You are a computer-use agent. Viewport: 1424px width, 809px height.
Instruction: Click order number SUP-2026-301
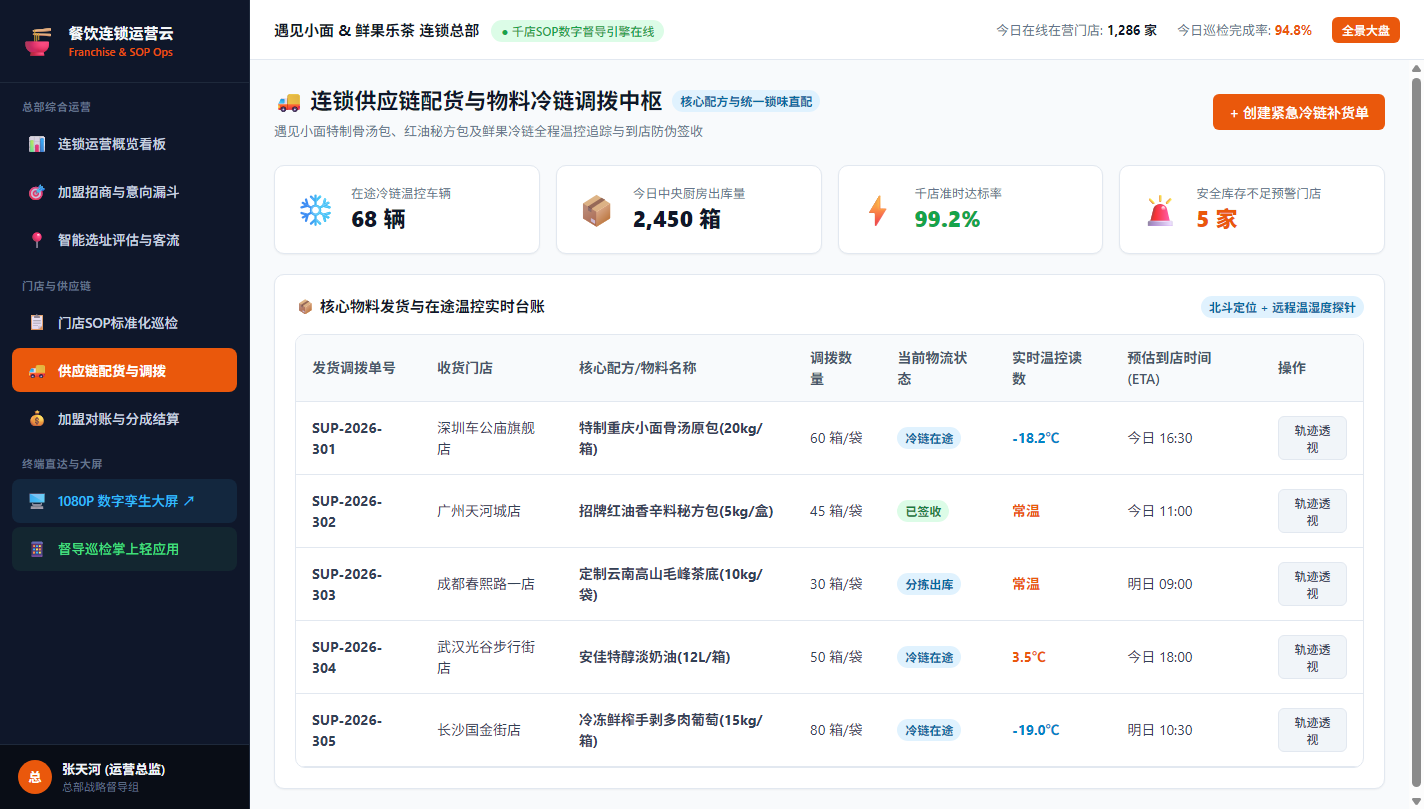coord(347,438)
